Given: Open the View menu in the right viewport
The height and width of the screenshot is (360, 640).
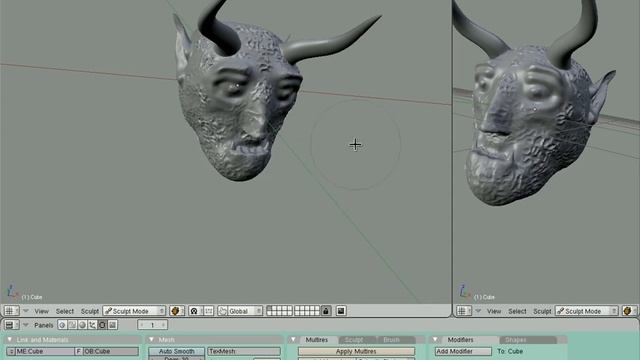Looking at the screenshot, I should (x=493, y=311).
